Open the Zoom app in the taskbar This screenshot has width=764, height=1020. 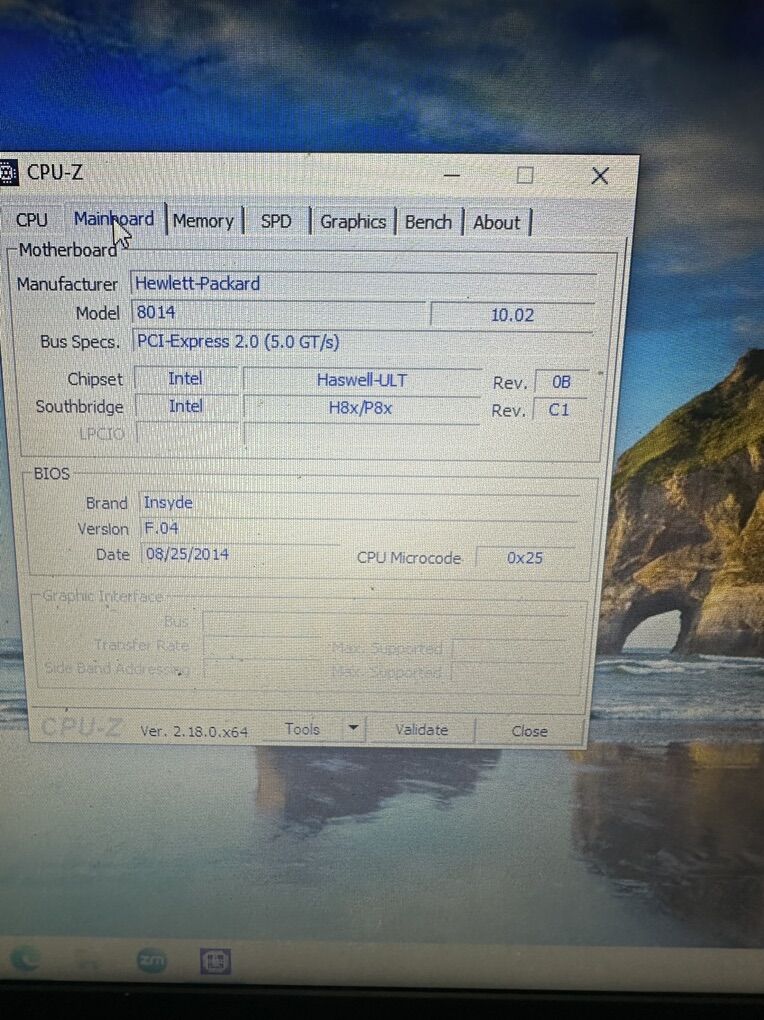(x=152, y=961)
